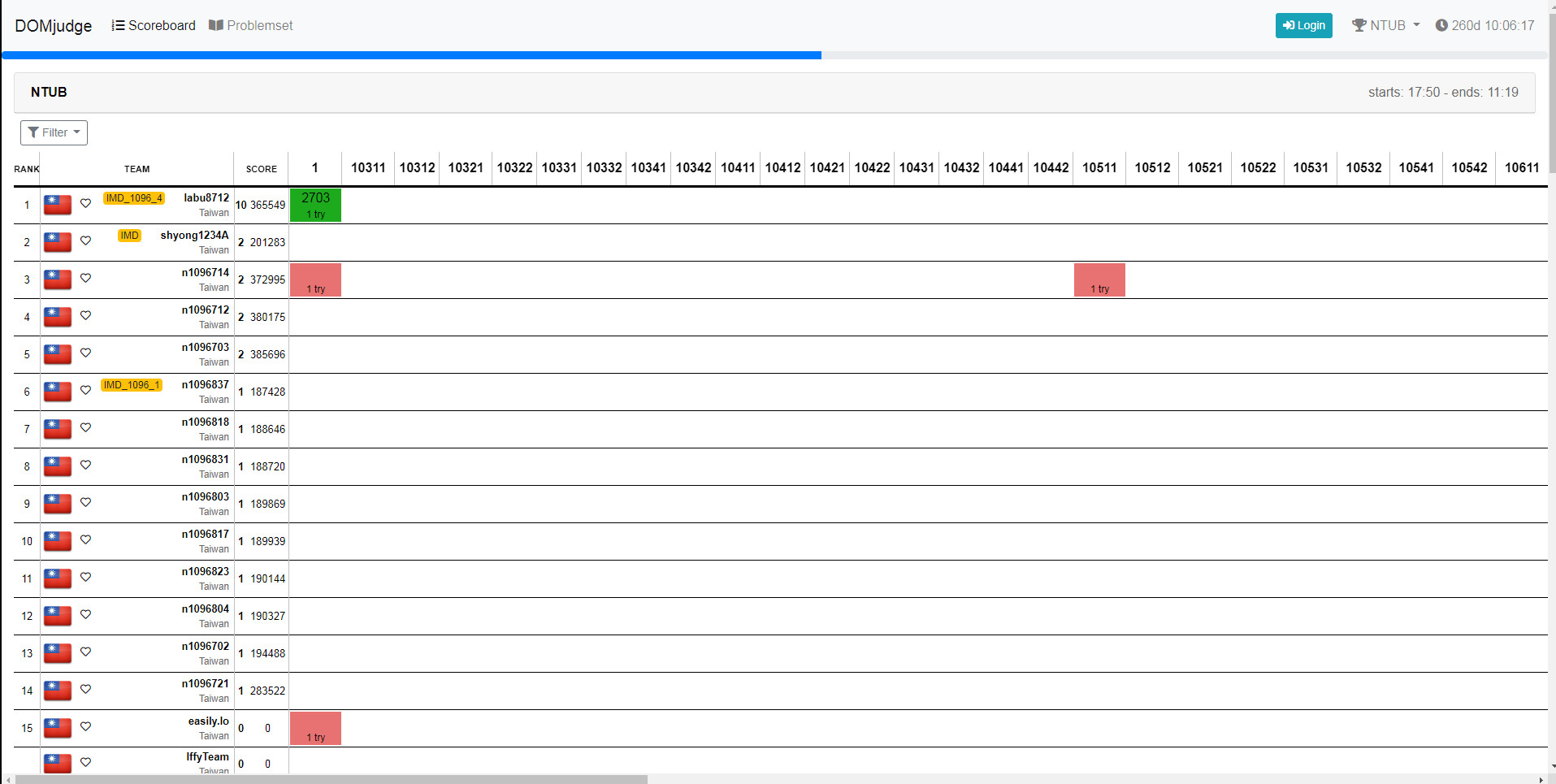1556x784 pixels.
Task: Click the Scoreboard list icon
Action: click(x=119, y=25)
